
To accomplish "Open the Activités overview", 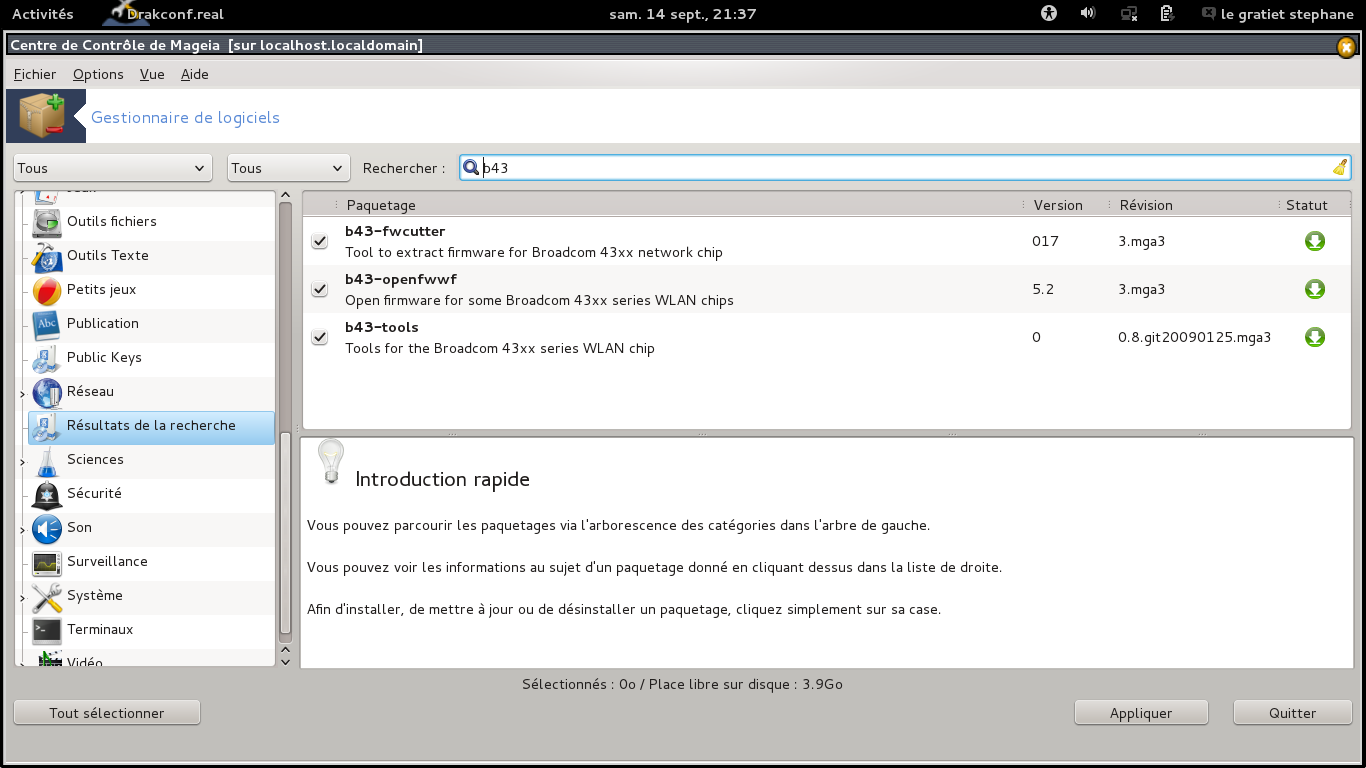I will click(42, 14).
